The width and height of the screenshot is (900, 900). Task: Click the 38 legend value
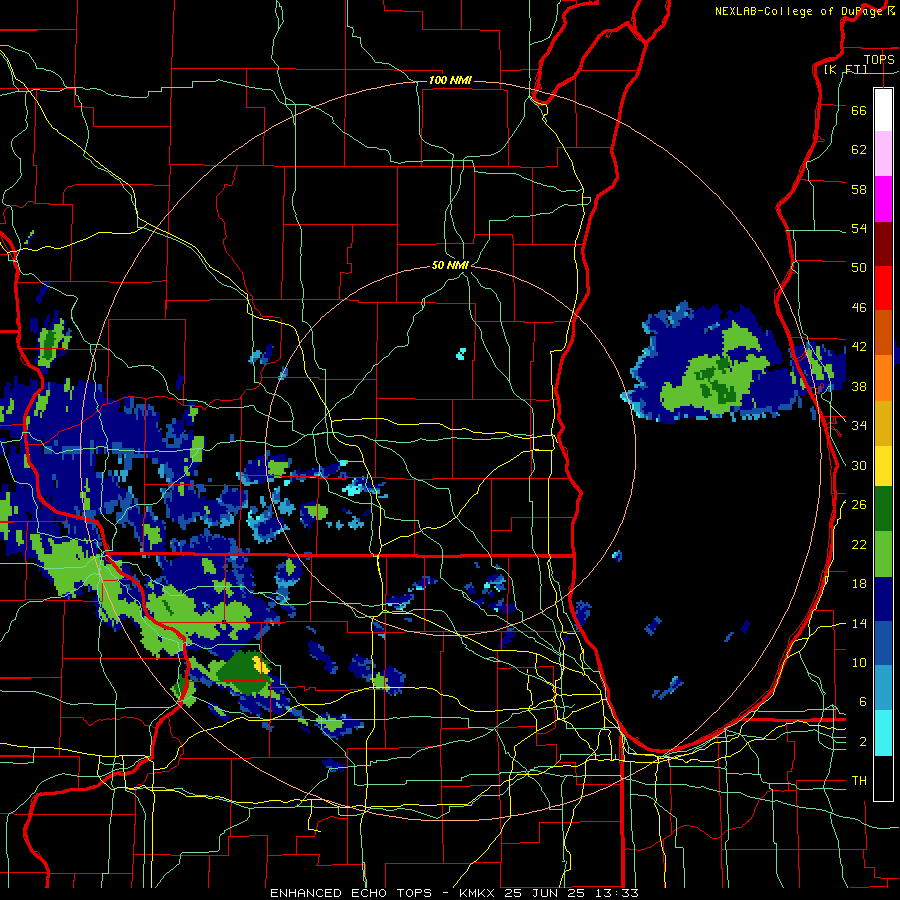(x=859, y=386)
